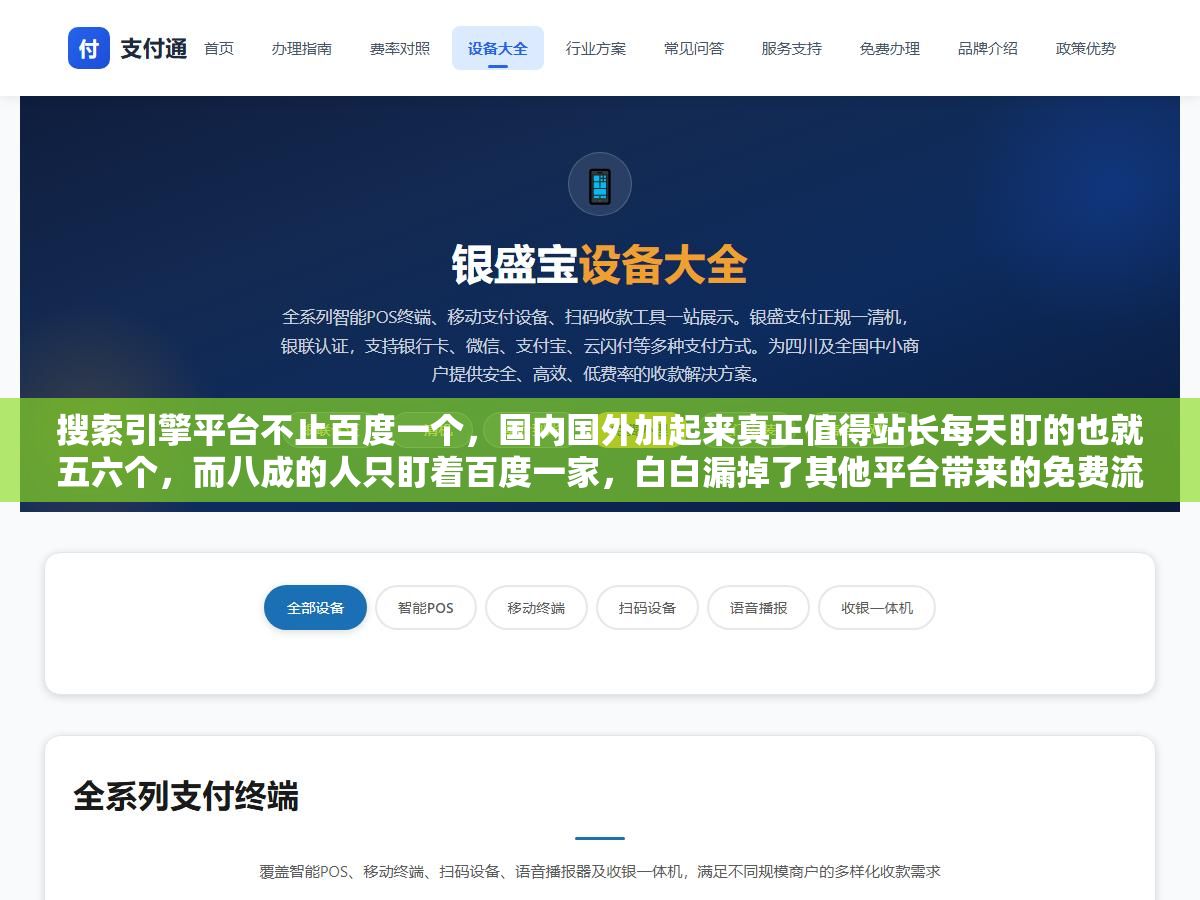Image resolution: width=1200 pixels, height=900 pixels.
Task: Open 政策优势 nav item
Action: coord(1086,48)
